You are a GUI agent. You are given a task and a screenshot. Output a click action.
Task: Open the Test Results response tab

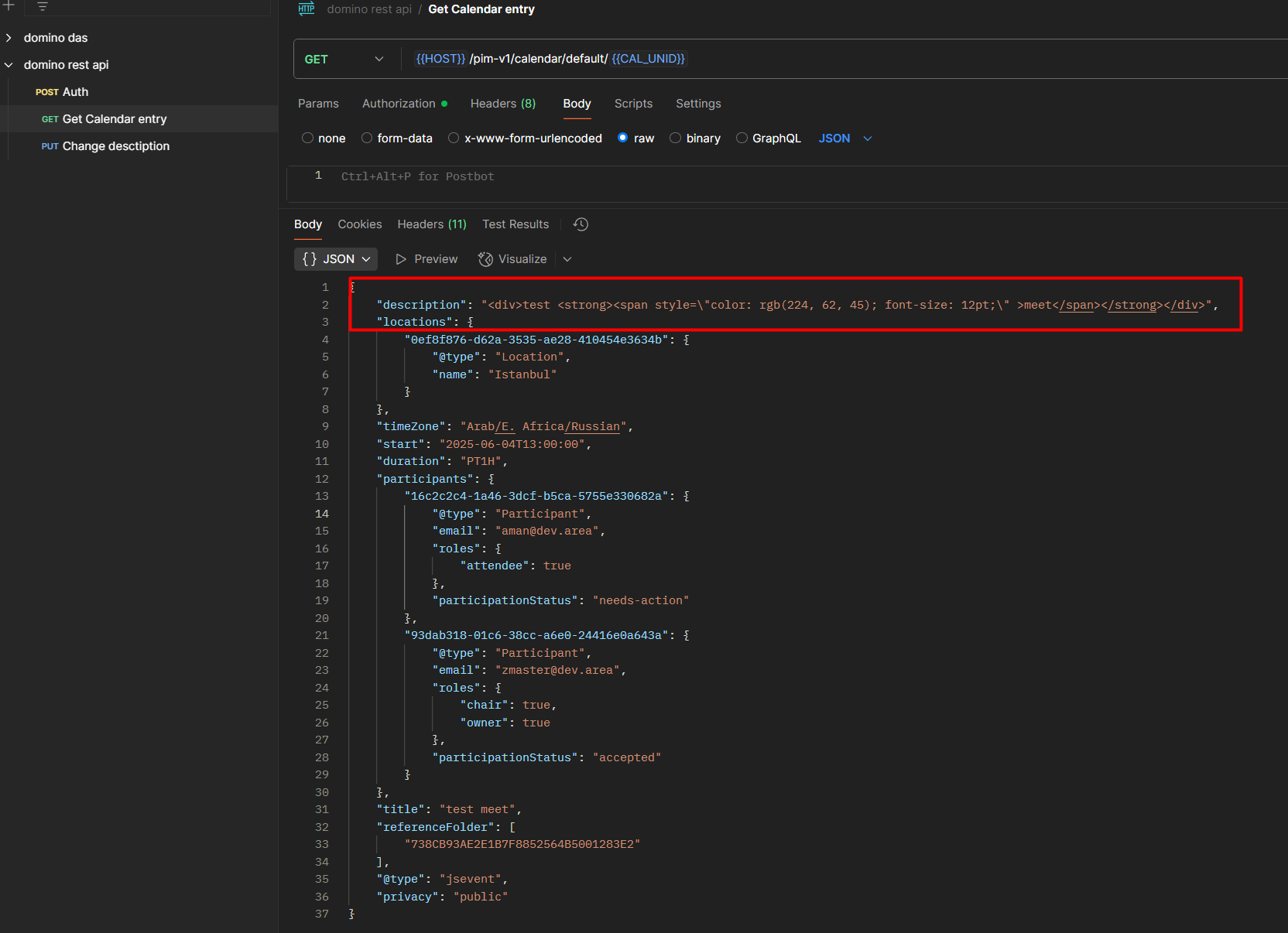point(516,224)
